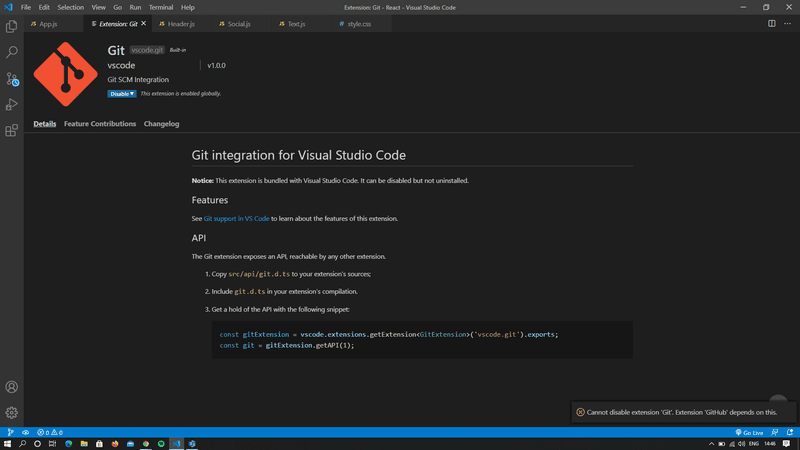Click the Accounts icon in activity bar
This screenshot has height=450, width=800.
[x=12, y=387]
